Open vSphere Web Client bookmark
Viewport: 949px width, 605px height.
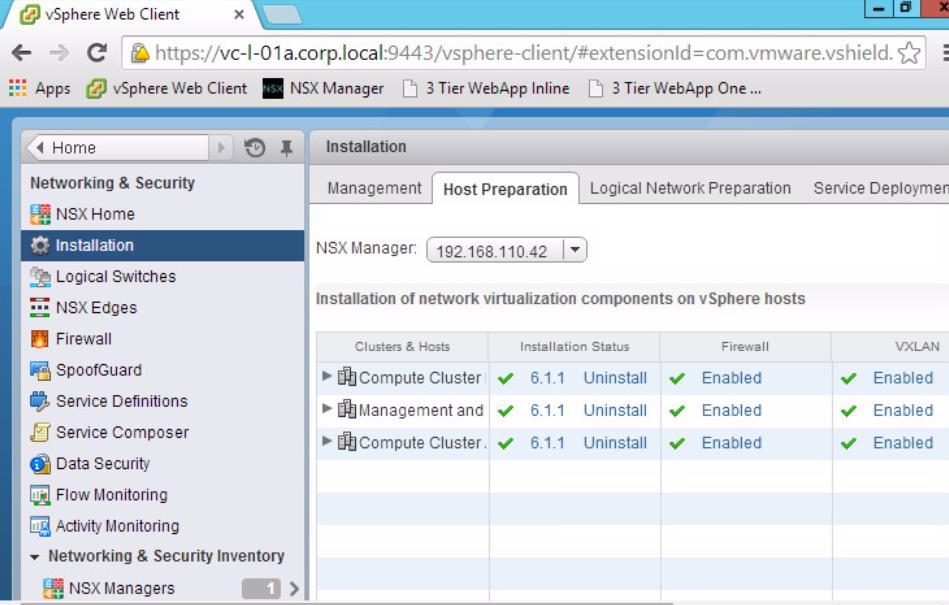click(x=166, y=88)
